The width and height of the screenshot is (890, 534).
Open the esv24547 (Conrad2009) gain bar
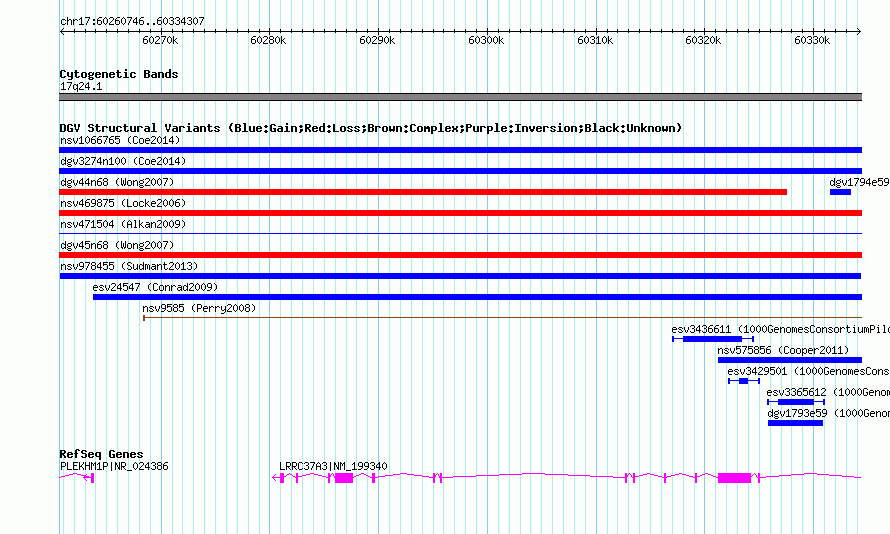coord(477,297)
